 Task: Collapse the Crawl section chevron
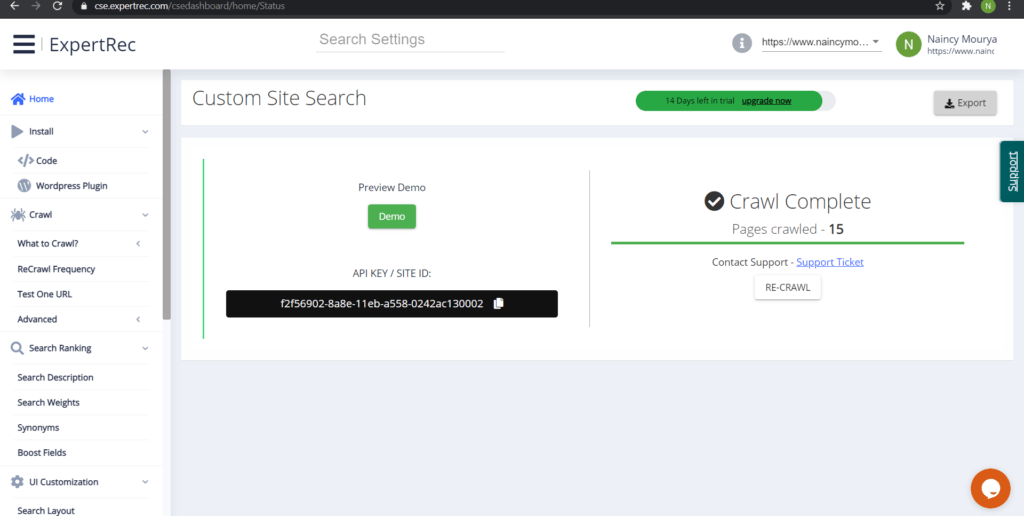coord(145,215)
